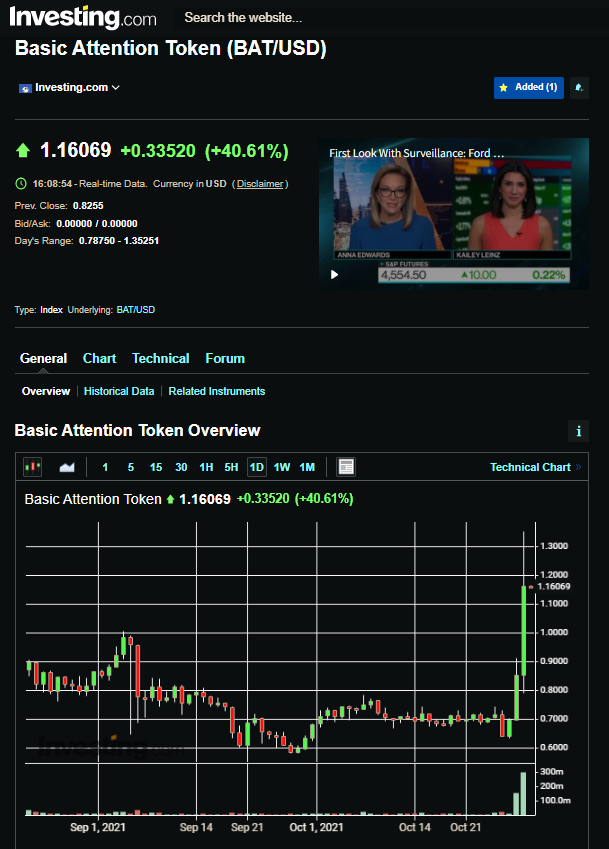Select the 1D chart interval

pos(257,467)
